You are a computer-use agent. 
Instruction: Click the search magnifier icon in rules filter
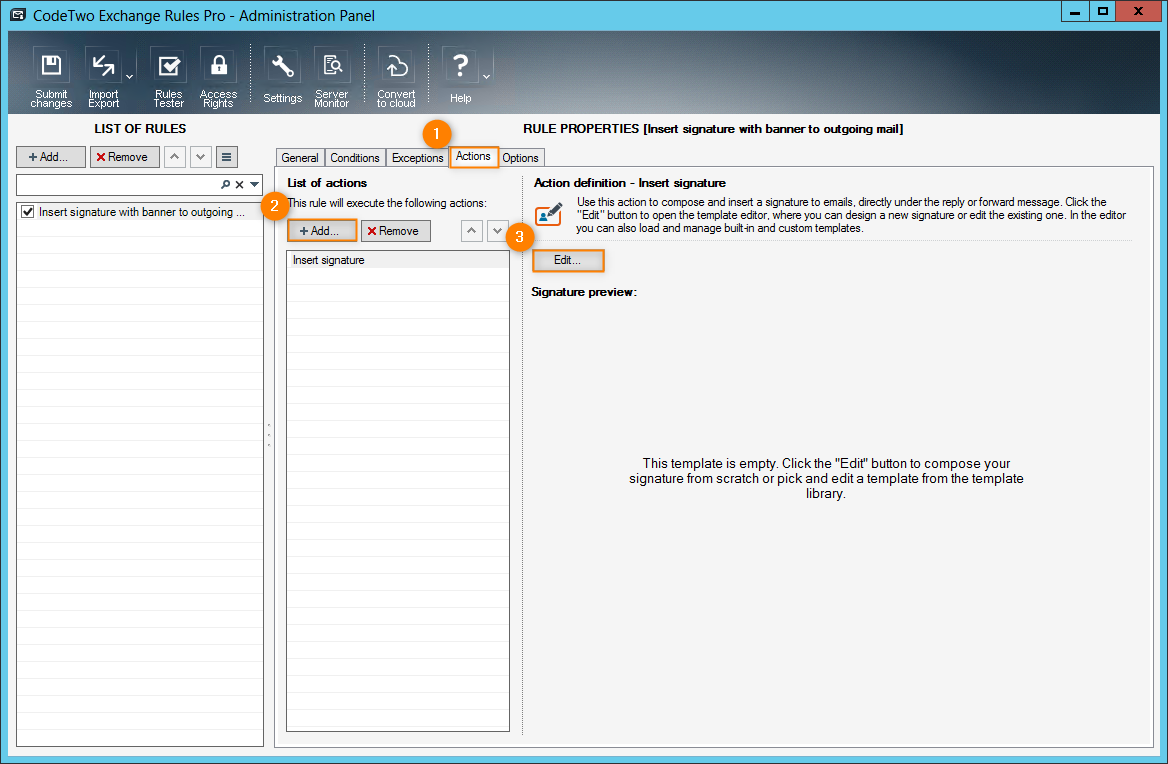point(226,184)
